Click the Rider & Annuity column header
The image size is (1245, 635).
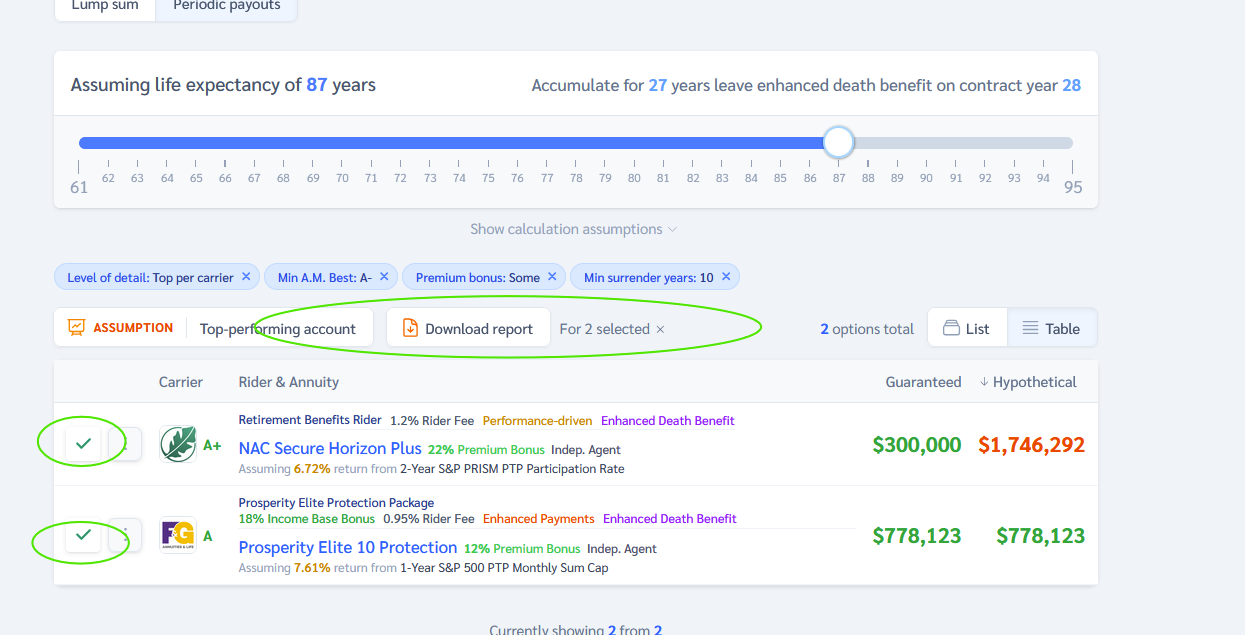pos(289,382)
